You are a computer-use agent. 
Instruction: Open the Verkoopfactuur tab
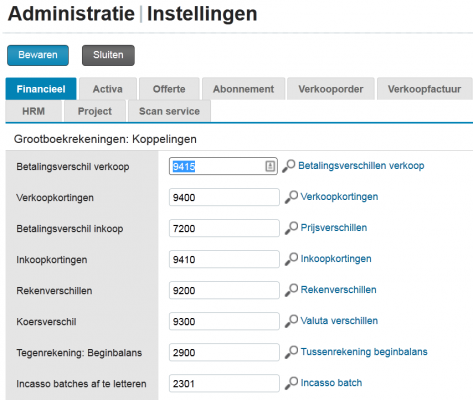(x=424, y=89)
